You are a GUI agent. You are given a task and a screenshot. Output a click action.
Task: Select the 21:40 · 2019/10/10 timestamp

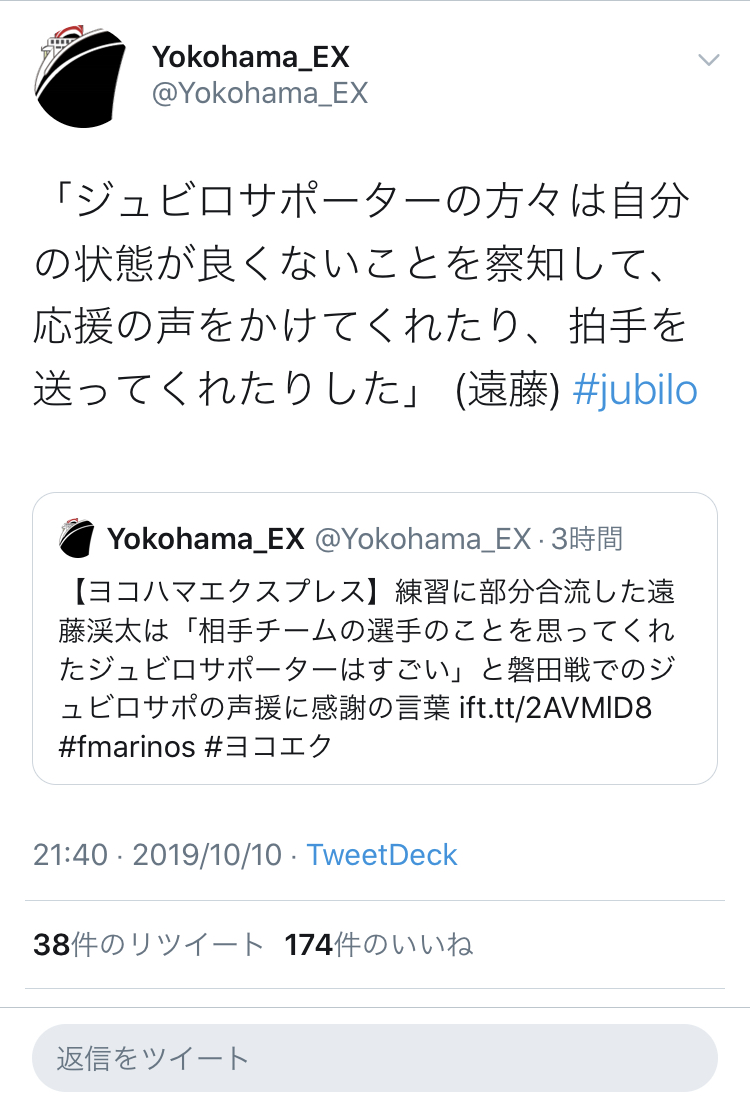tap(158, 855)
